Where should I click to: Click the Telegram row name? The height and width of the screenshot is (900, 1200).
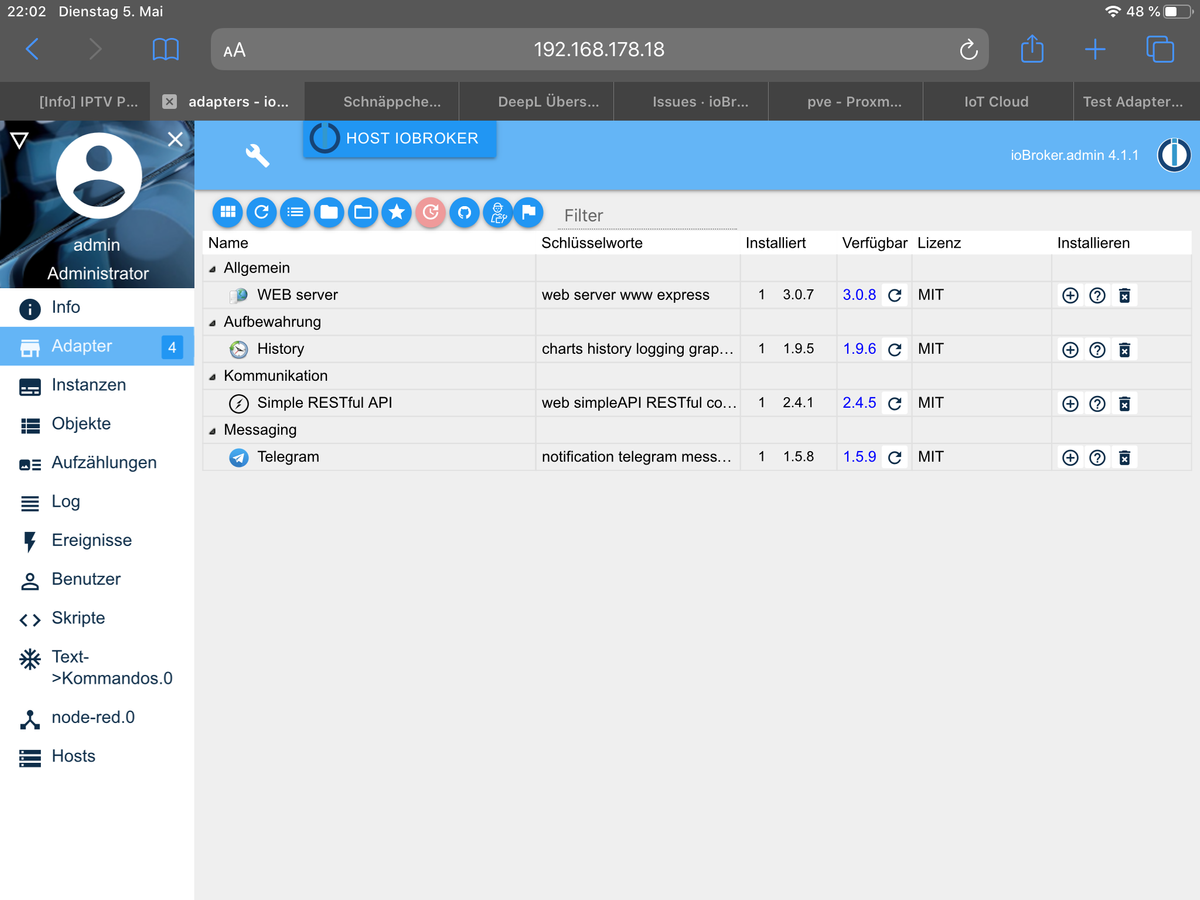point(288,457)
